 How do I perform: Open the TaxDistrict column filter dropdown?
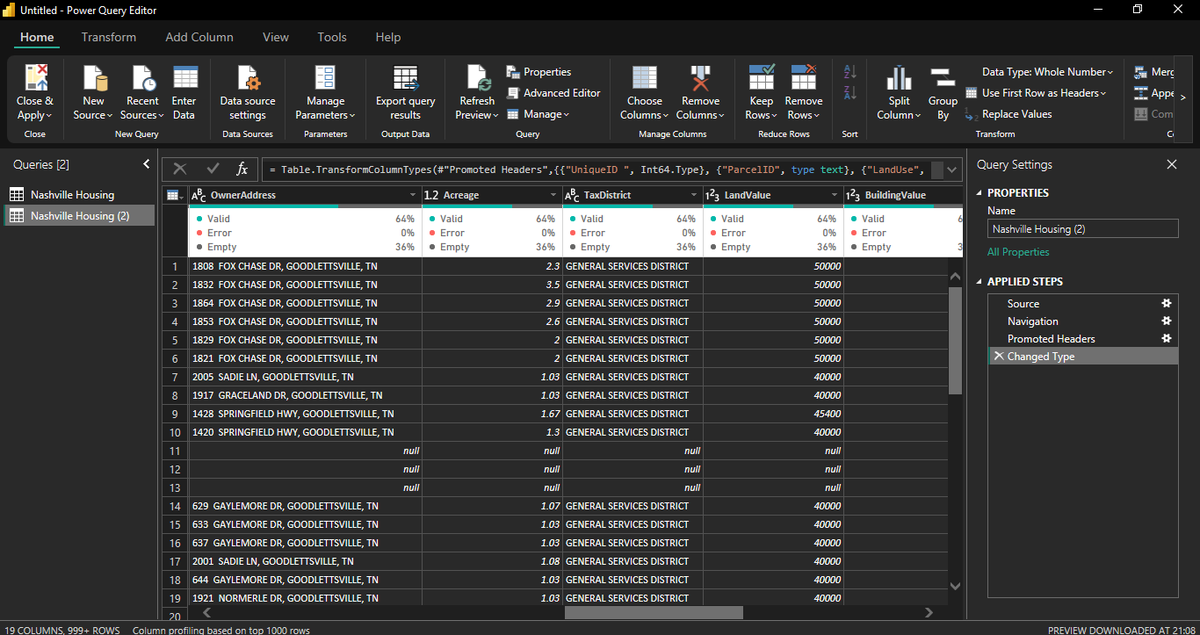point(692,195)
